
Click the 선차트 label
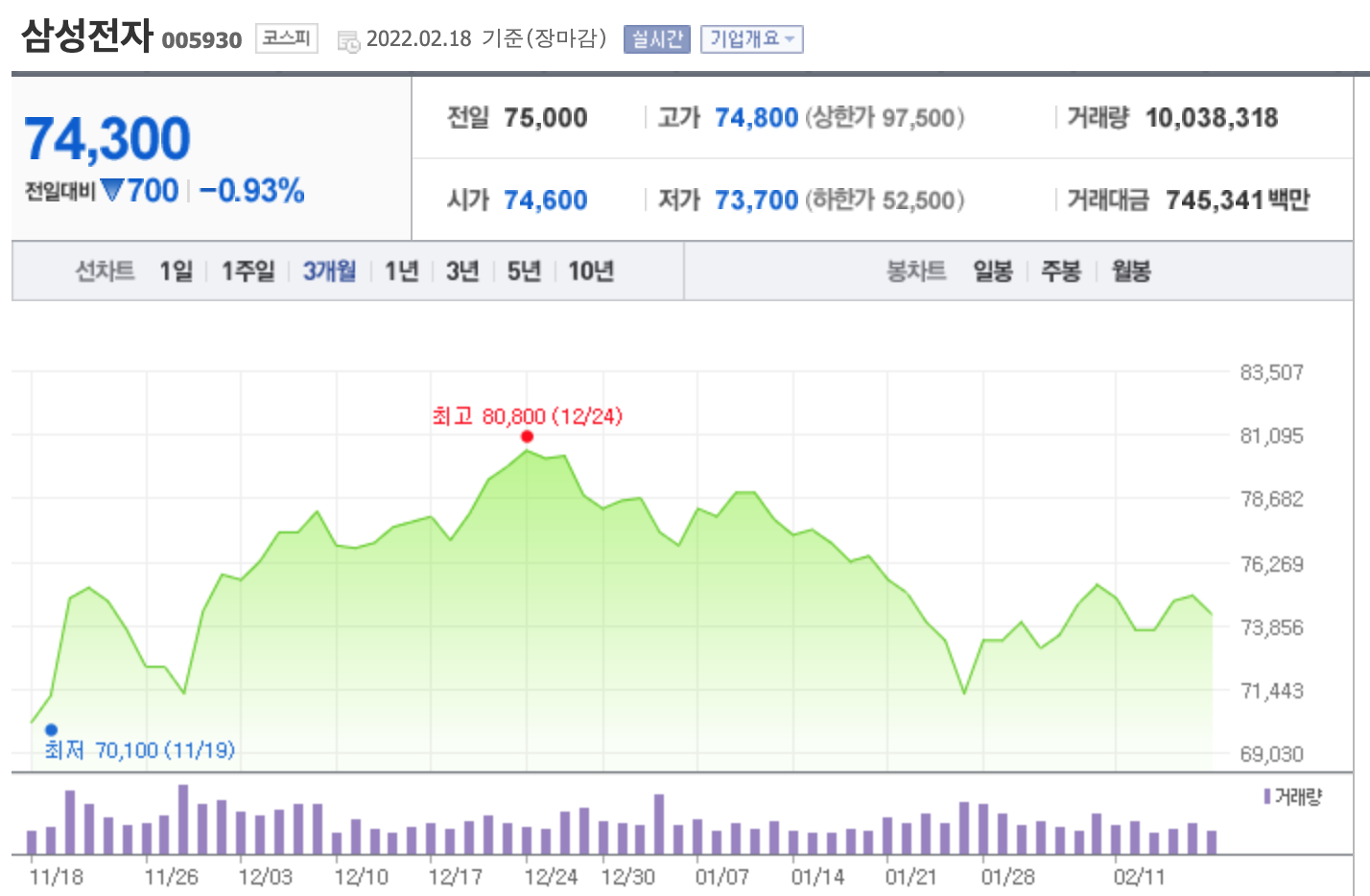coord(105,271)
